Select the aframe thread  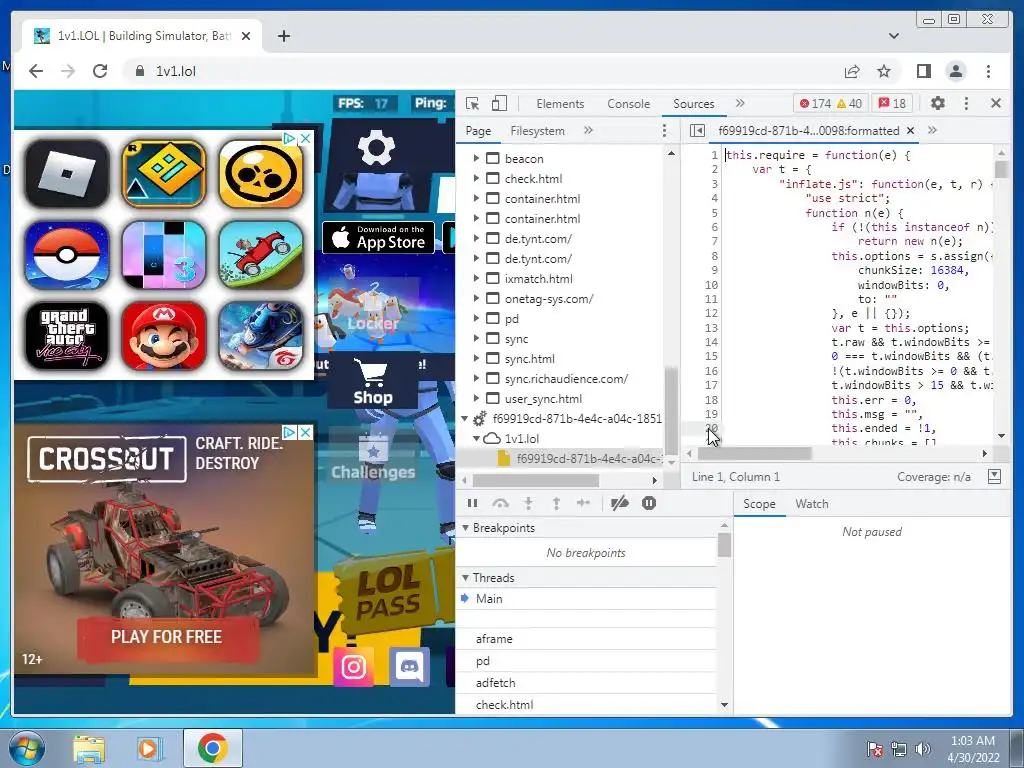[494, 639]
